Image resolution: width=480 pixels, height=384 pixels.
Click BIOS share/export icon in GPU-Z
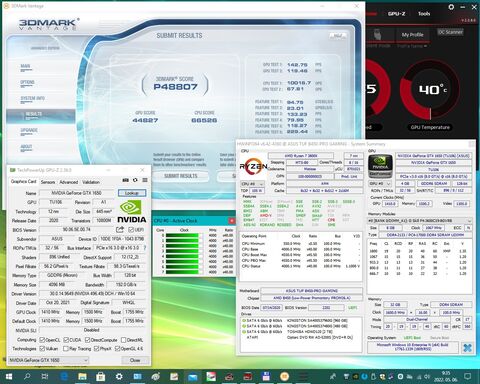[120, 230]
